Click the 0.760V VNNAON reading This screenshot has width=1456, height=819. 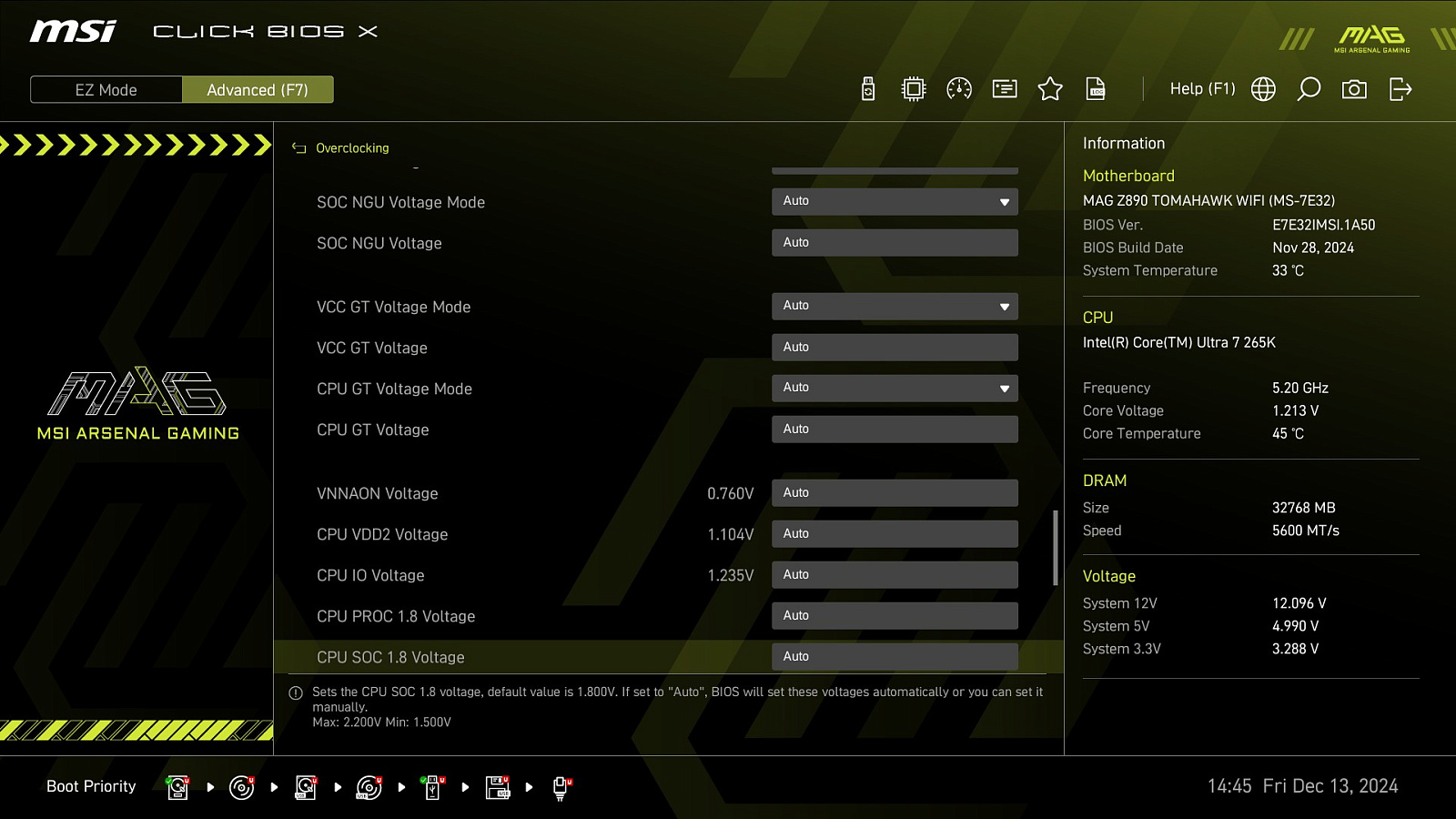pos(731,493)
